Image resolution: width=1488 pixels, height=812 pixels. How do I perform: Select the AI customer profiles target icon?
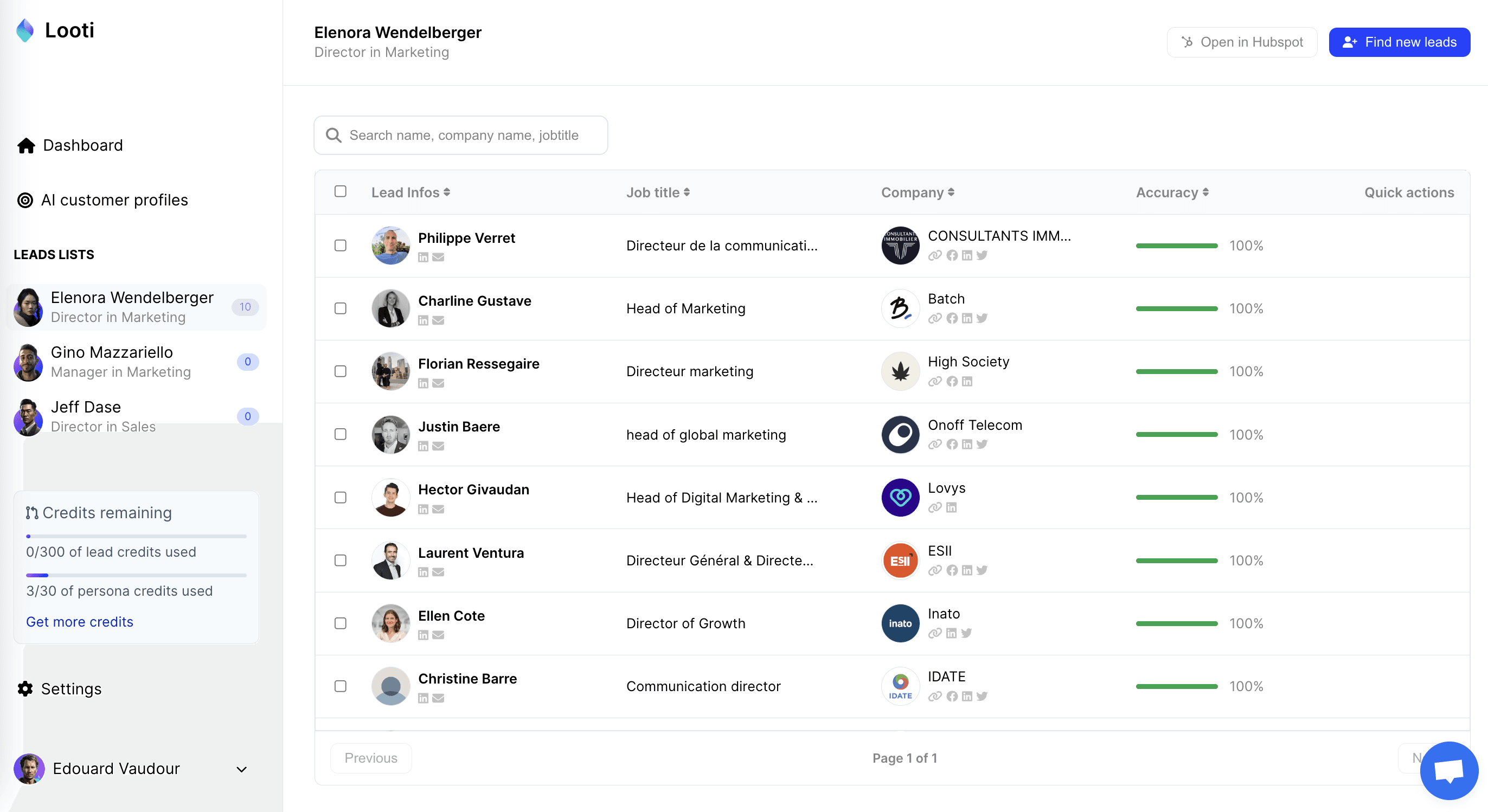click(25, 200)
